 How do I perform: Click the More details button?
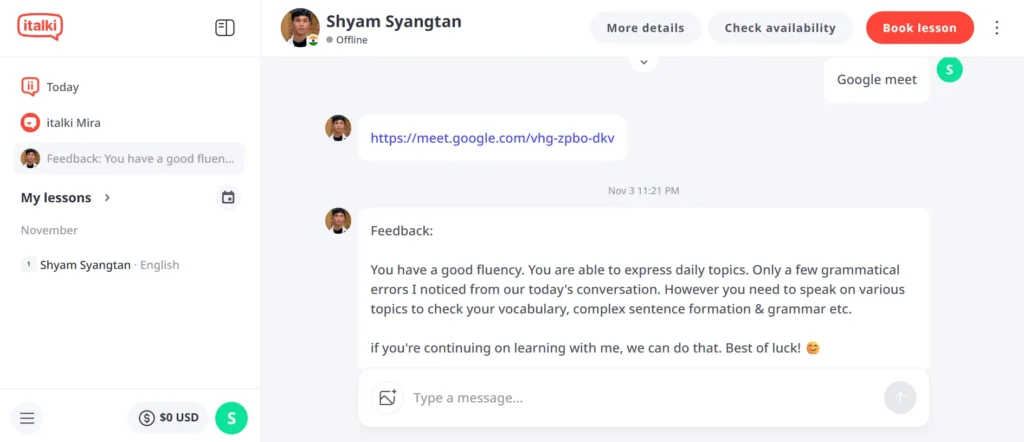click(645, 28)
